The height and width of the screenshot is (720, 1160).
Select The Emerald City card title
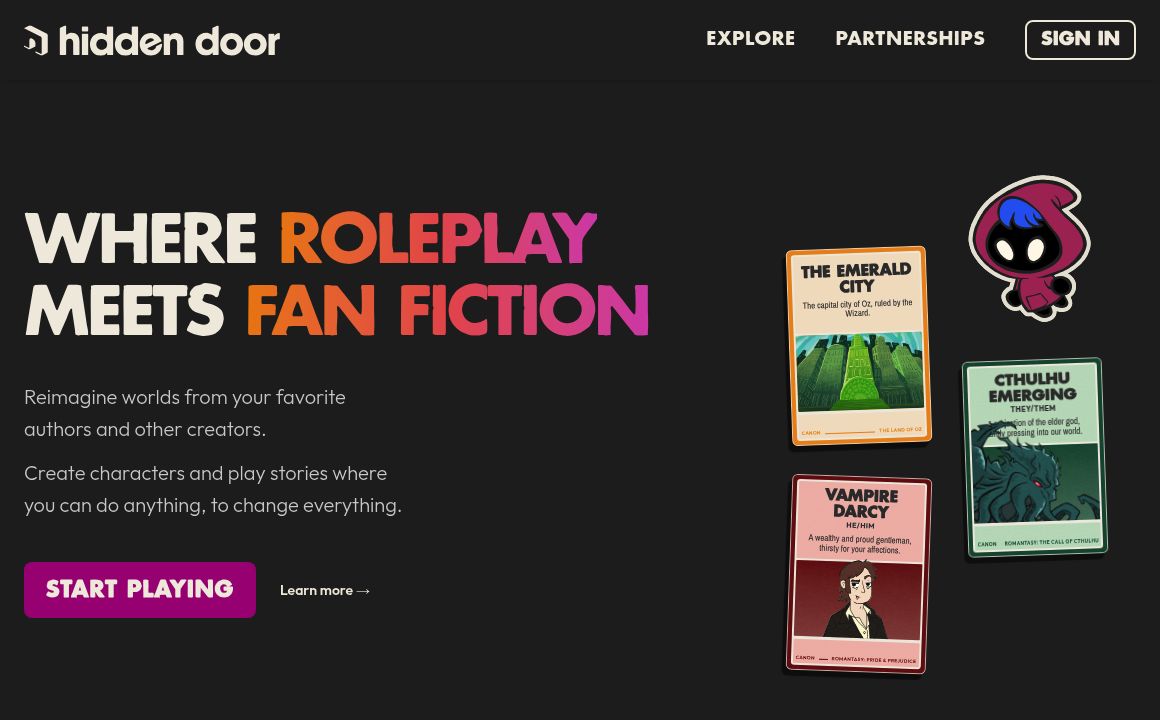click(x=856, y=277)
